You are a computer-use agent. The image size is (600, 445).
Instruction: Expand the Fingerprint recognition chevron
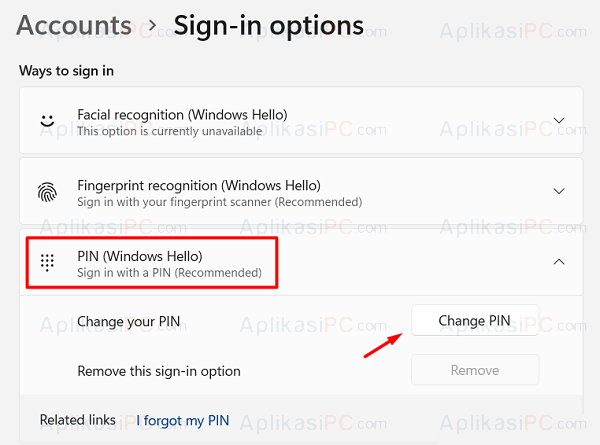tap(559, 191)
